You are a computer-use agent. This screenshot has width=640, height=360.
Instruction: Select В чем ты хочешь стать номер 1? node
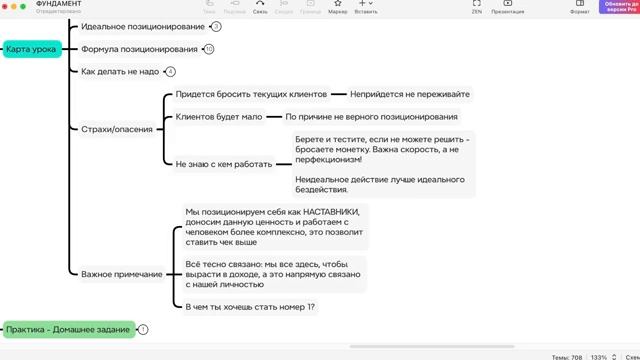250,307
